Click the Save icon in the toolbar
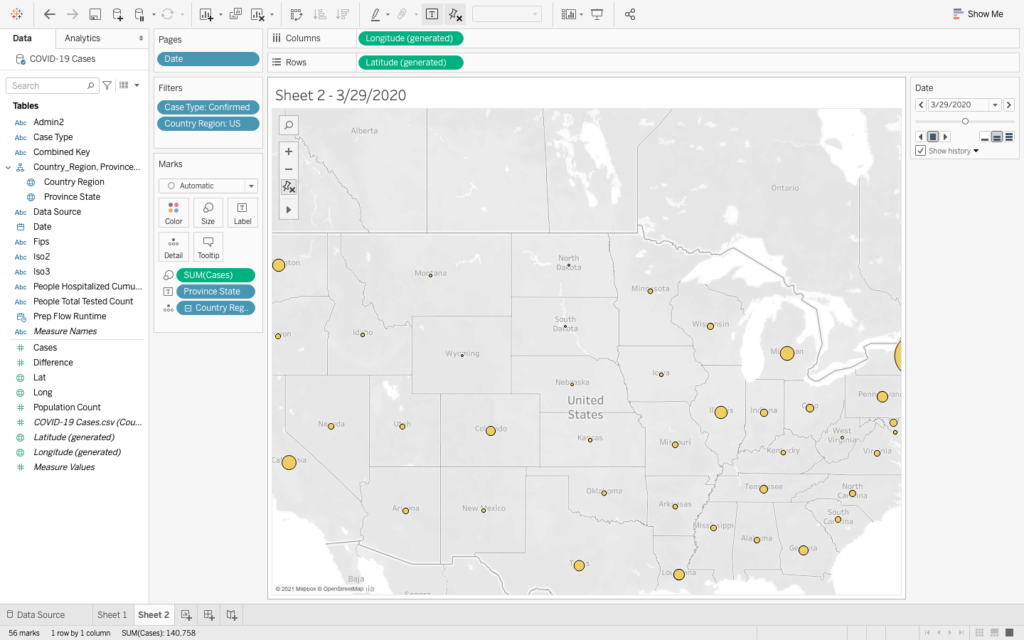 coord(95,14)
